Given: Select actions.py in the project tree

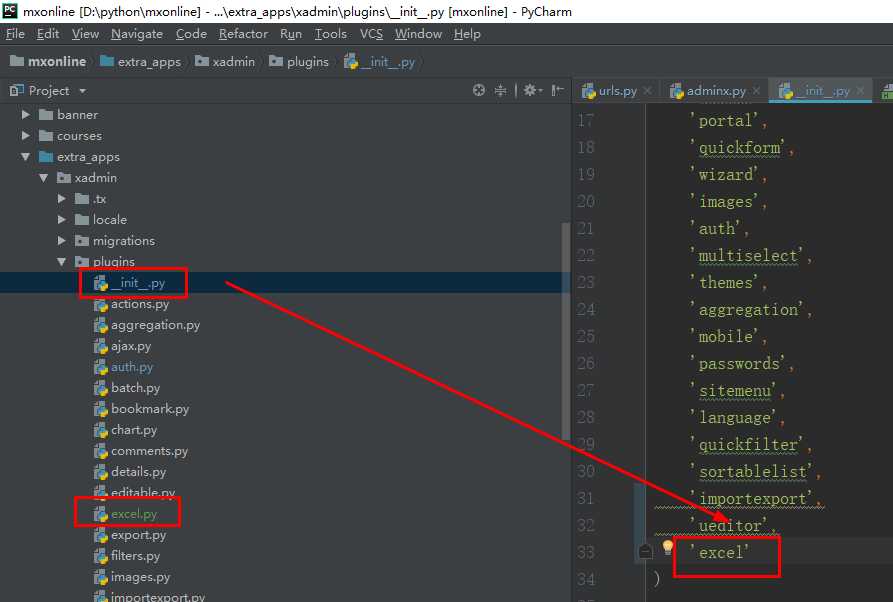Looking at the screenshot, I should (x=132, y=304).
